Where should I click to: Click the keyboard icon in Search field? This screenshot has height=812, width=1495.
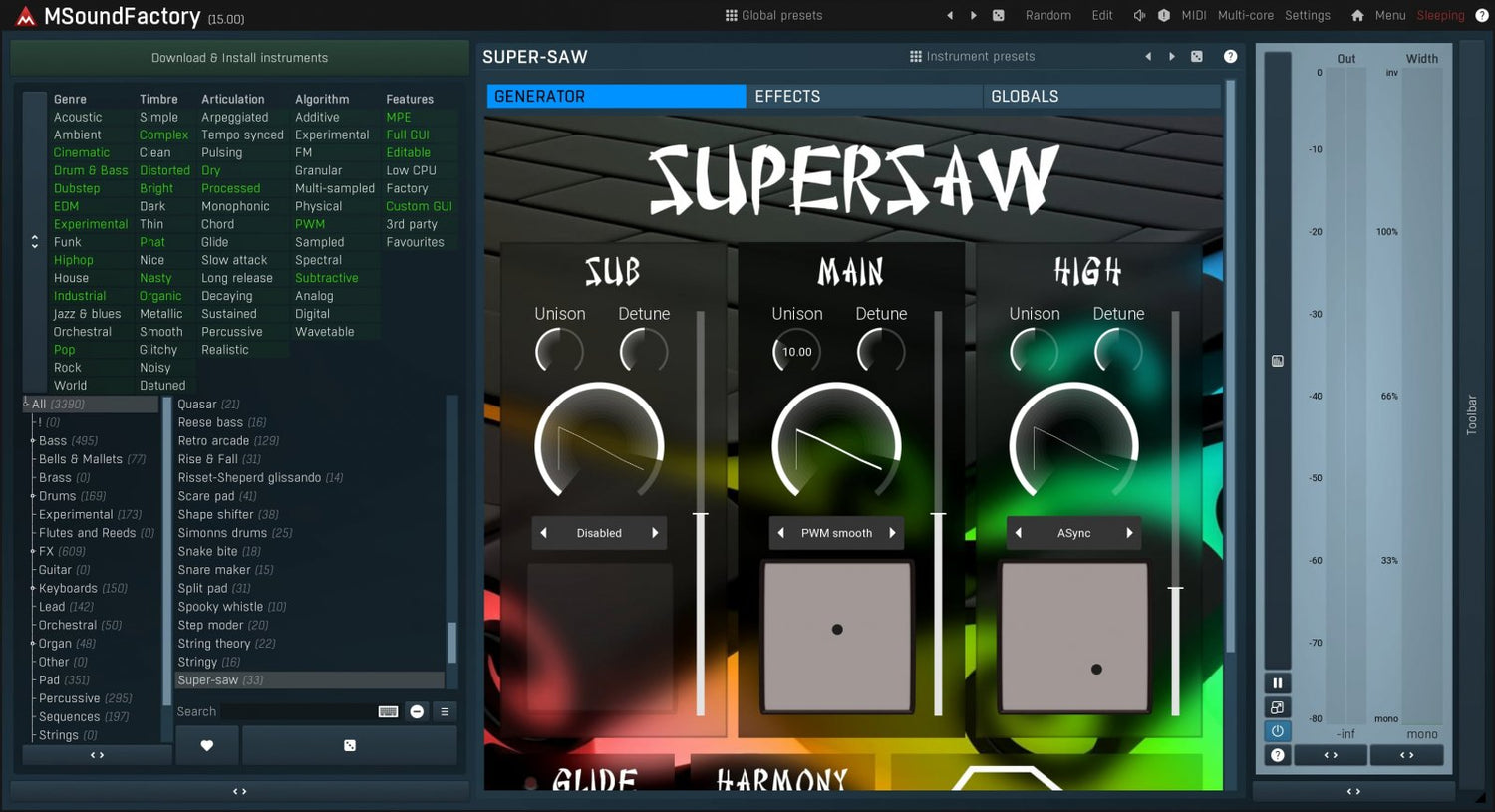389,711
